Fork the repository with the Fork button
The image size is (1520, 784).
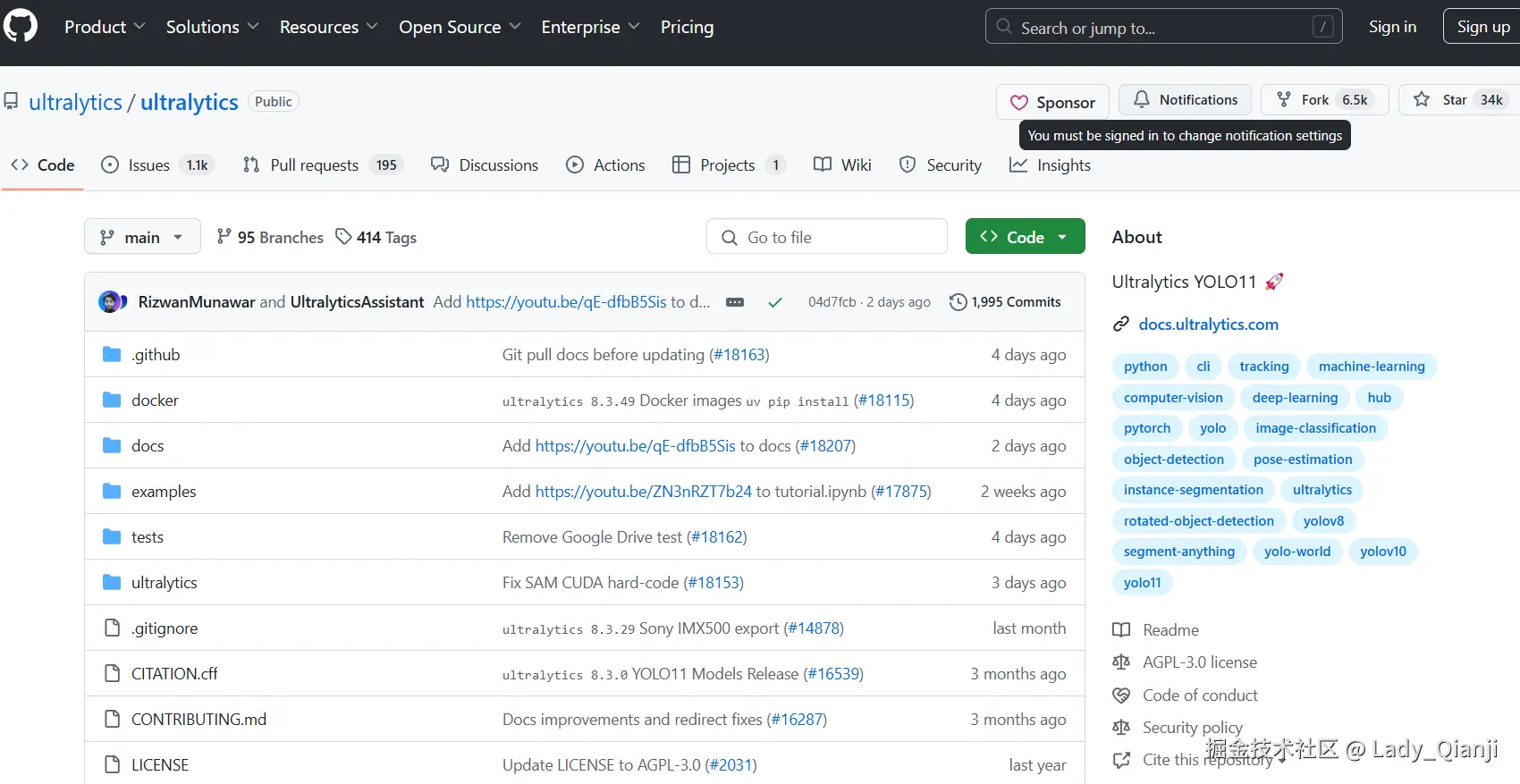[1324, 100]
